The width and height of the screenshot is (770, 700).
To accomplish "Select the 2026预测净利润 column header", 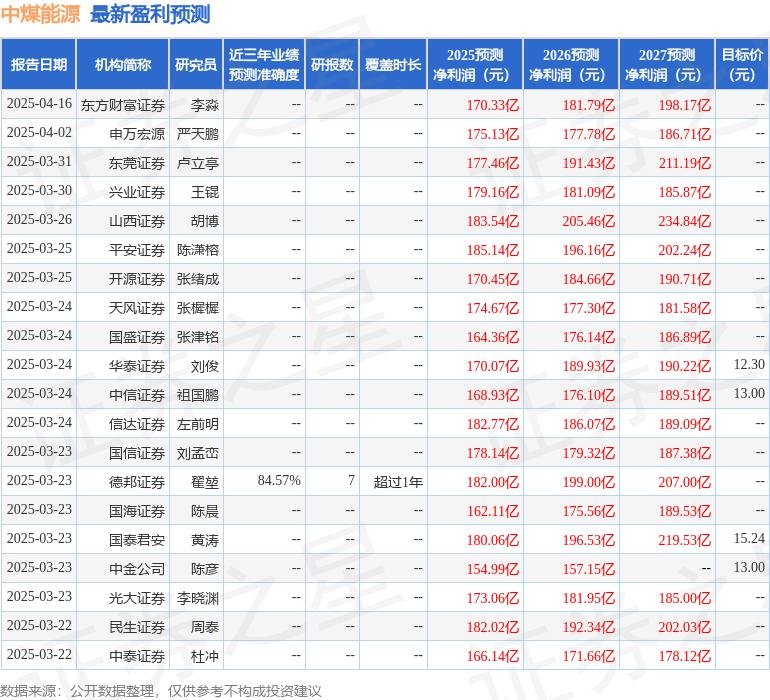I will tap(571, 64).
